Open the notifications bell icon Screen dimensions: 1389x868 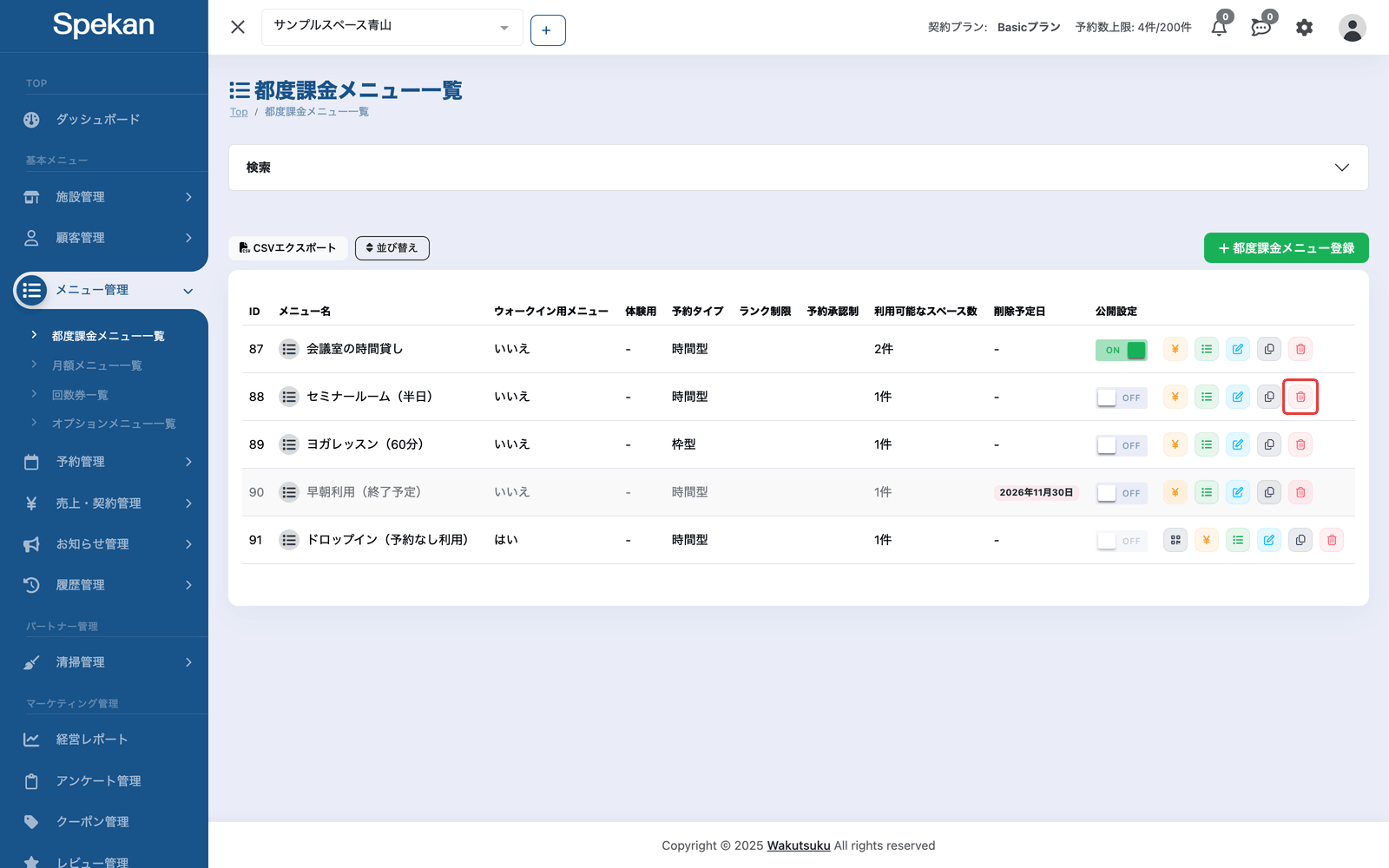[1220, 28]
